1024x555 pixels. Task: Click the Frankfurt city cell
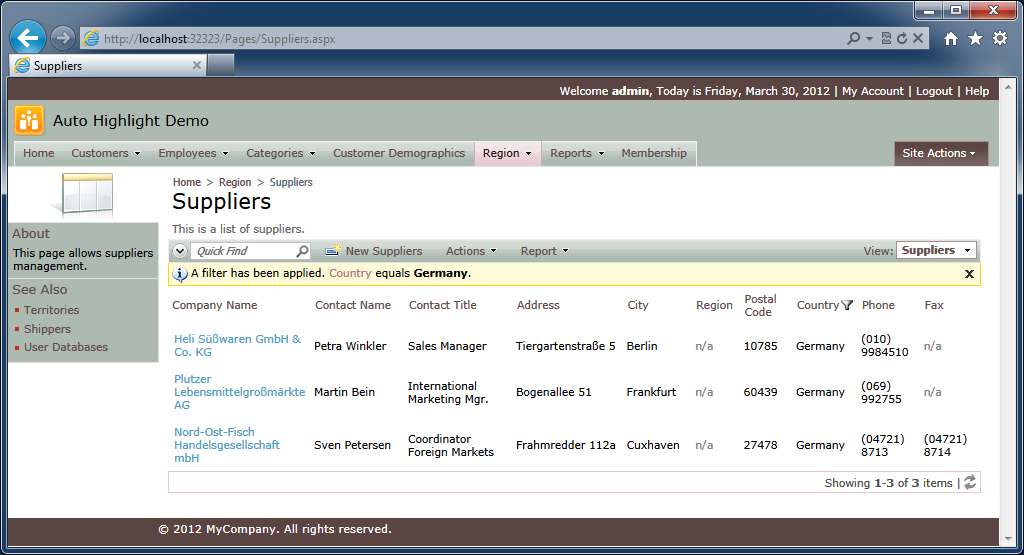(651, 392)
